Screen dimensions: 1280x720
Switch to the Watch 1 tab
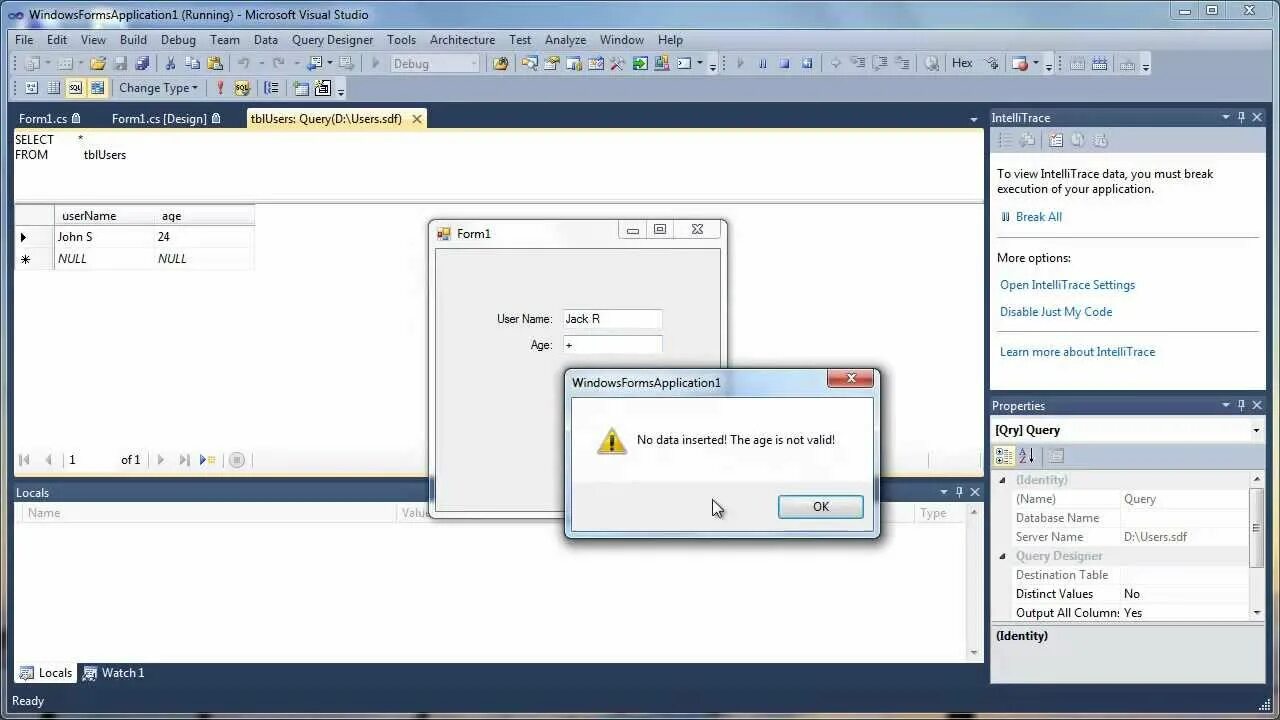(114, 673)
